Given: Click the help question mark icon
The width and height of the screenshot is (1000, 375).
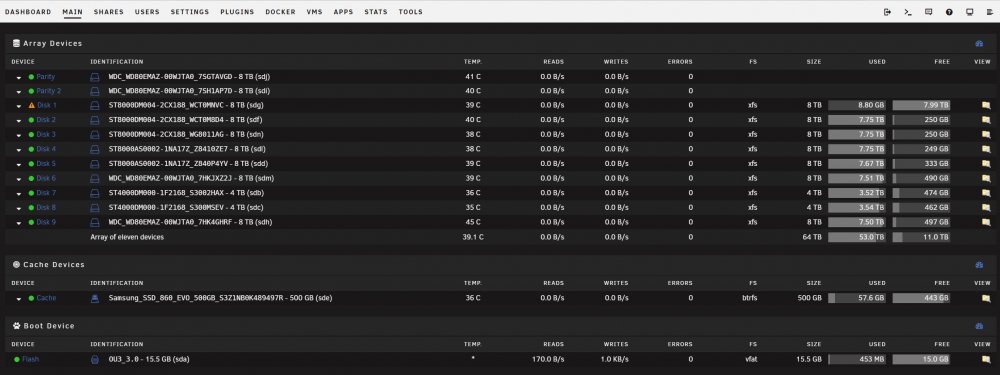Looking at the screenshot, I should pos(949,12).
